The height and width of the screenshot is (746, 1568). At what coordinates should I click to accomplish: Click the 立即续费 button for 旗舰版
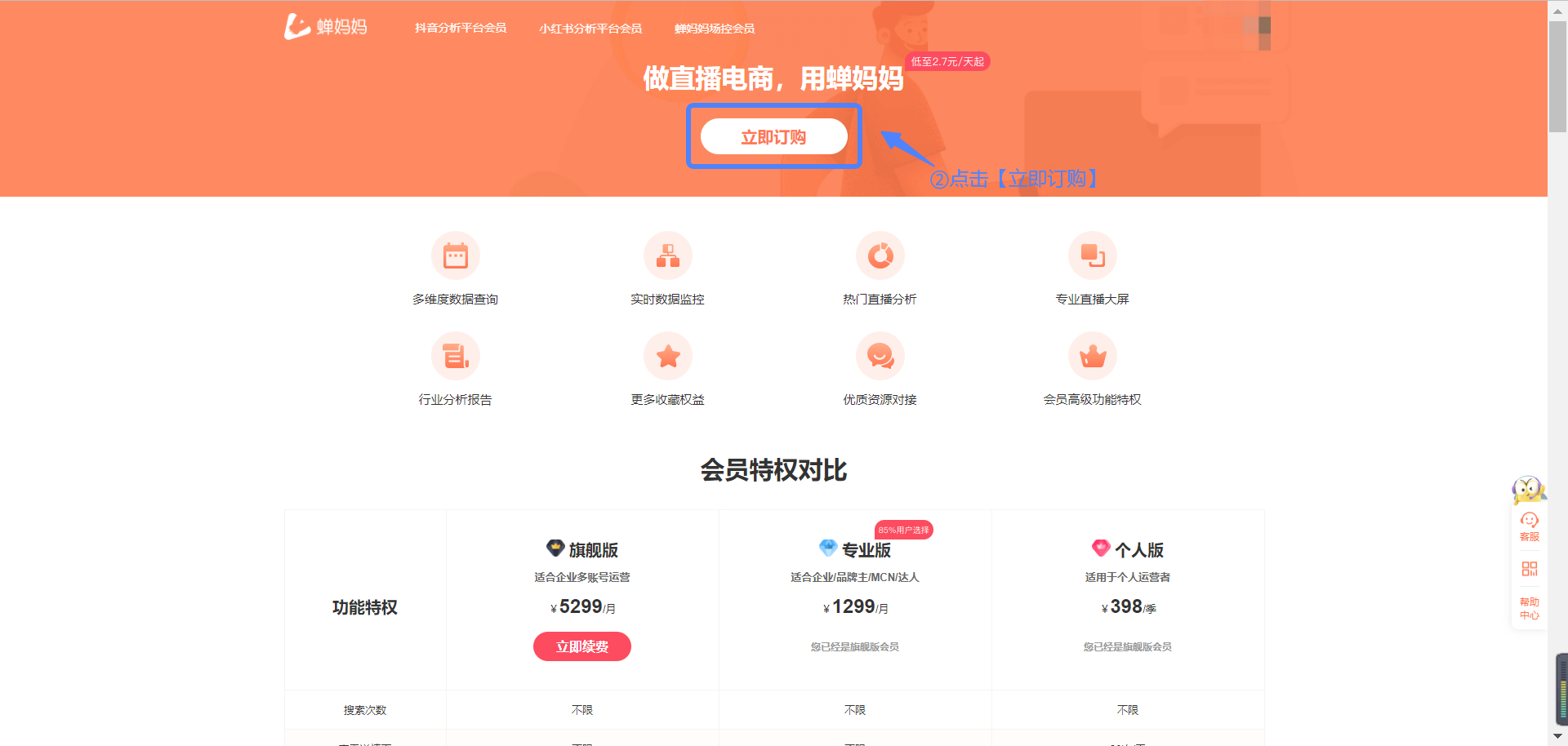point(582,646)
